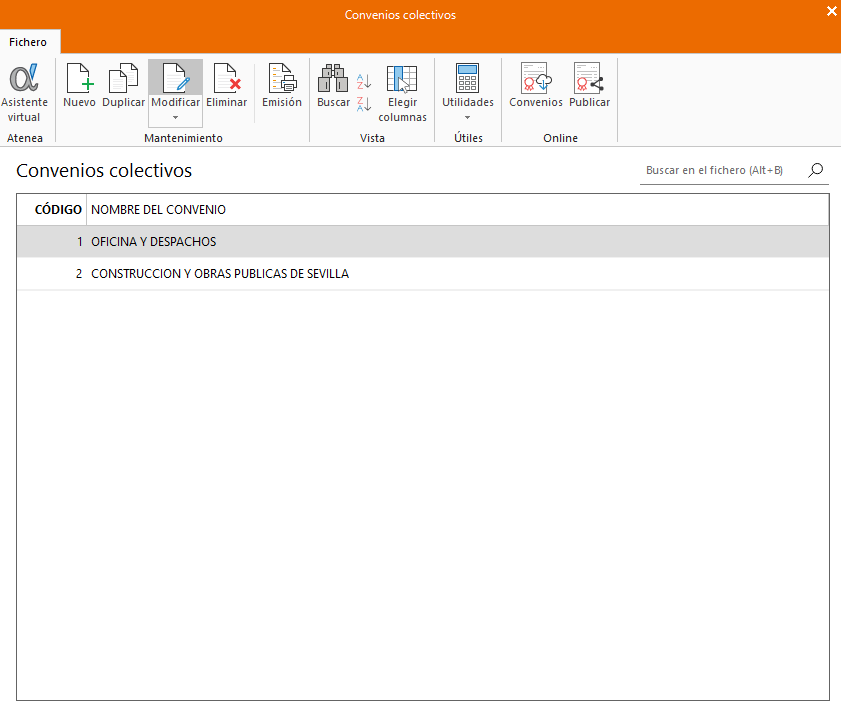Switch to the Fichero tab
This screenshot has width=841, height=718.
click(28, 42)
